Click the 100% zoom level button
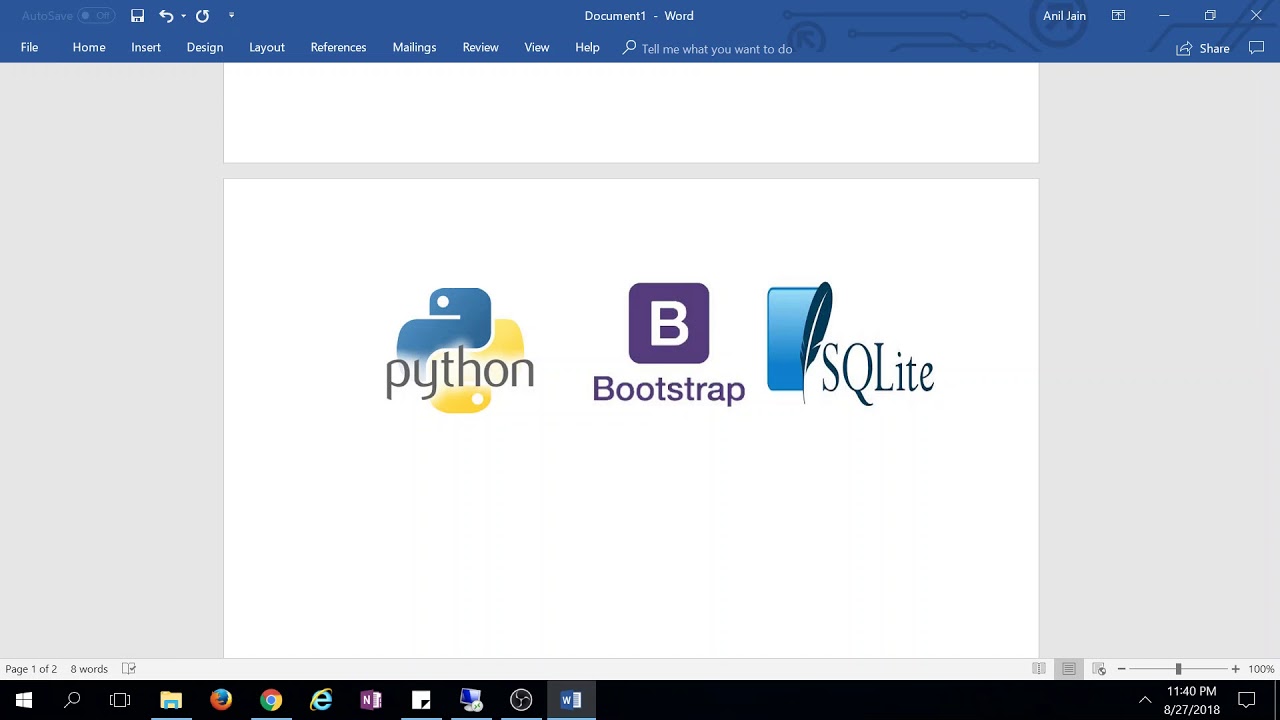This screenshot has height=720, width=1280. (x=1261, y=669)
